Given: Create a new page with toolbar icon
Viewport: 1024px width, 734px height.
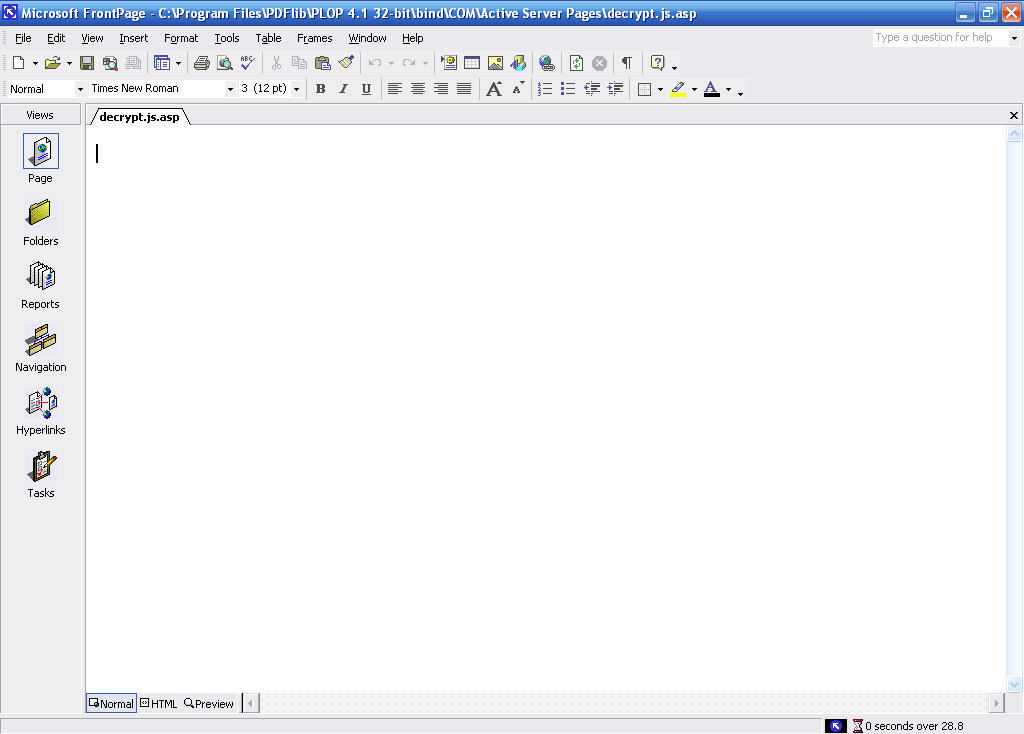Looking at the screenshot, I should (18, 63).
